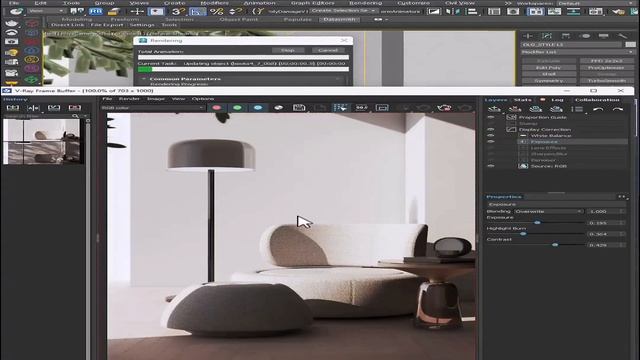Click the delete layer icon in Layers panel
Screen dimensions: 640x360
[515, 109]
